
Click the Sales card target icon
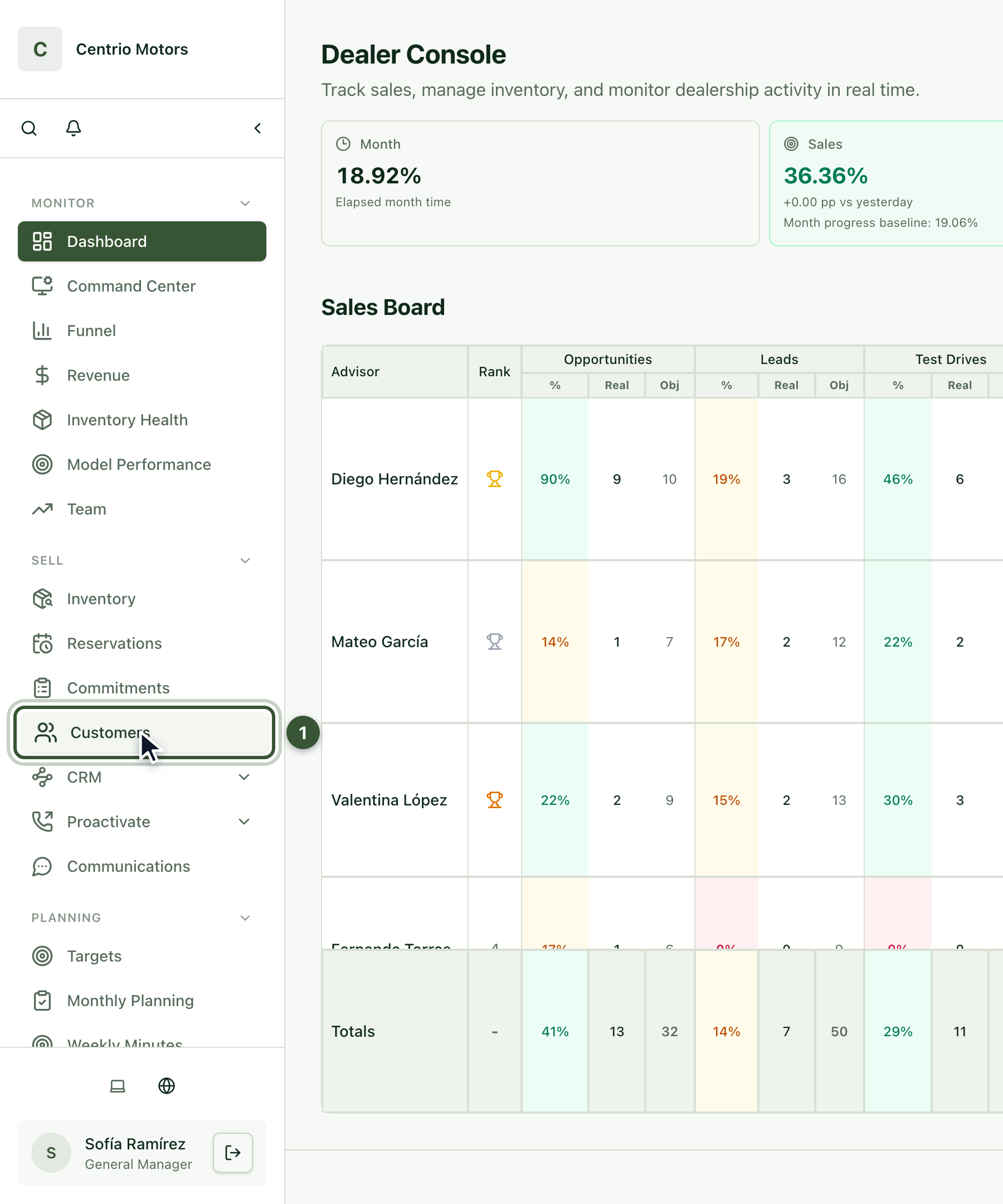791,144
